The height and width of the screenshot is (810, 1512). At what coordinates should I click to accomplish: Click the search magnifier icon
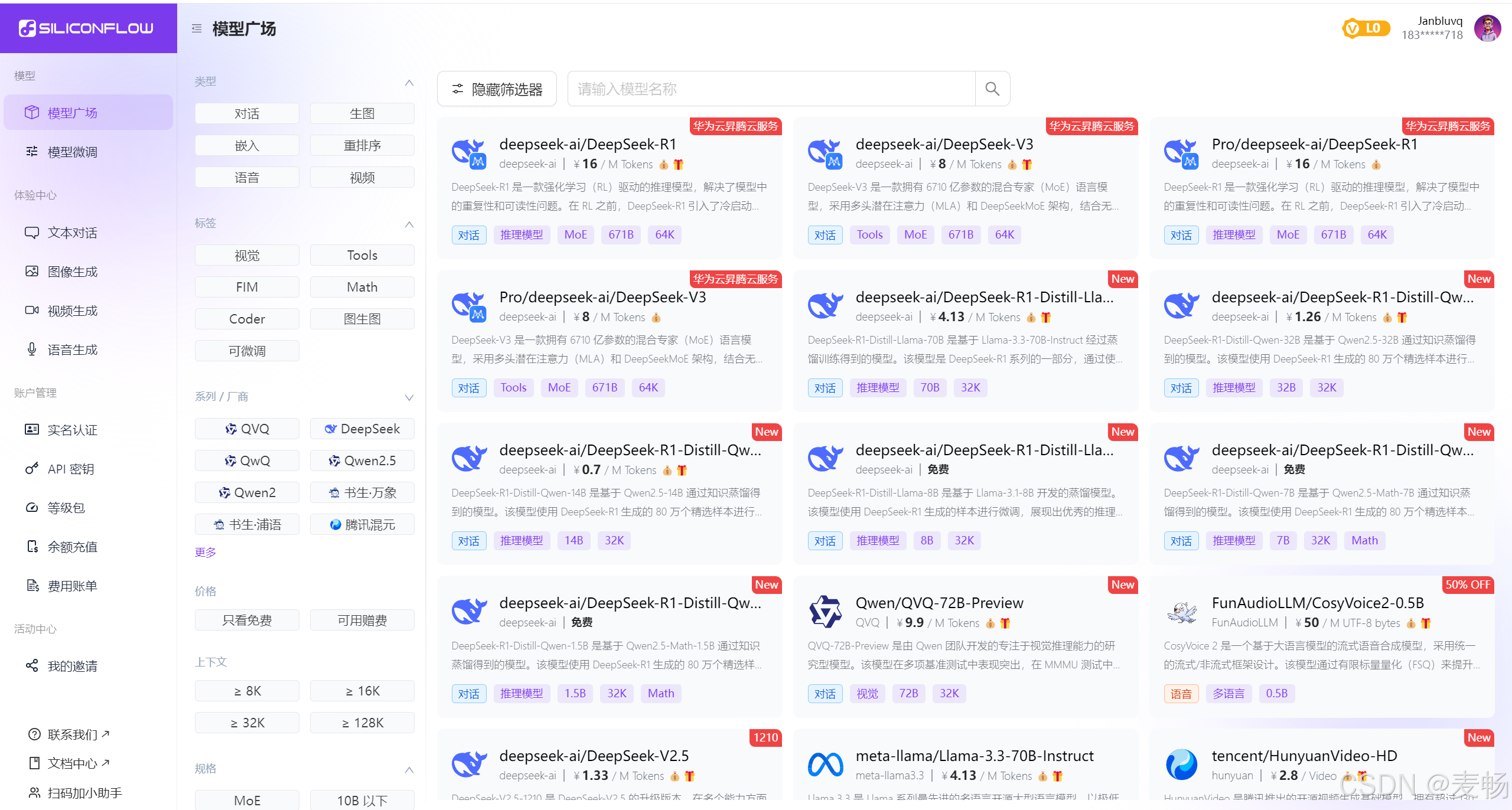[992, 89]
